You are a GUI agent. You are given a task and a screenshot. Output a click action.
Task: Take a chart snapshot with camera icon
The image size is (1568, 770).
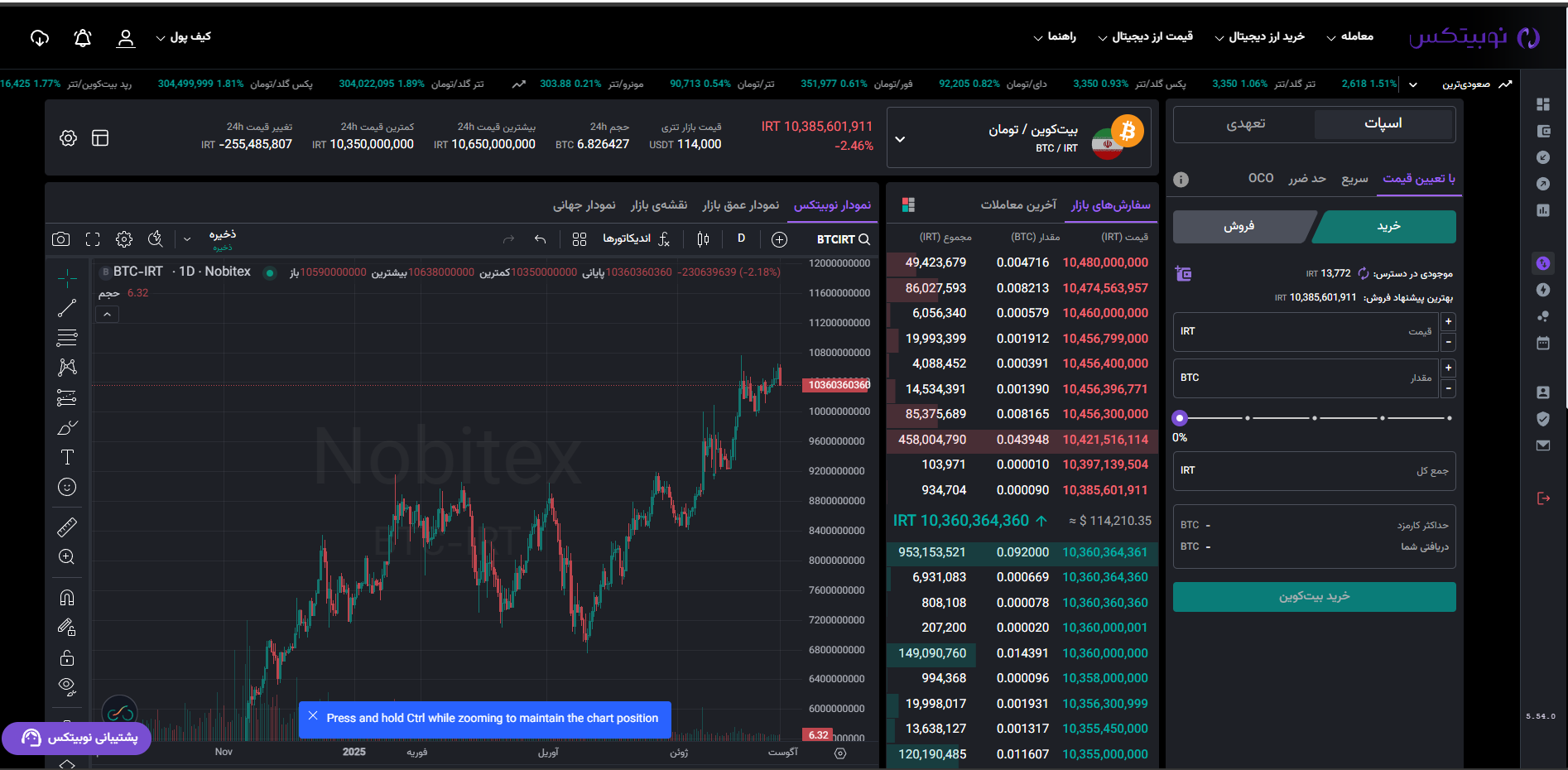point(60,239)
